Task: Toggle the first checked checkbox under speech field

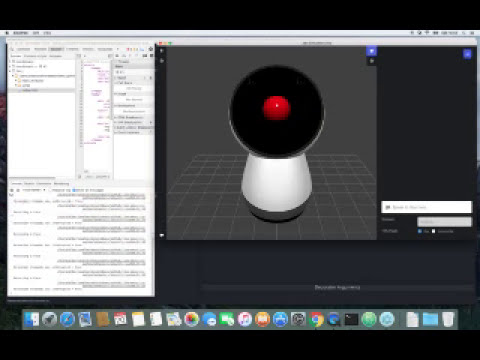Action: click(420, 231)
